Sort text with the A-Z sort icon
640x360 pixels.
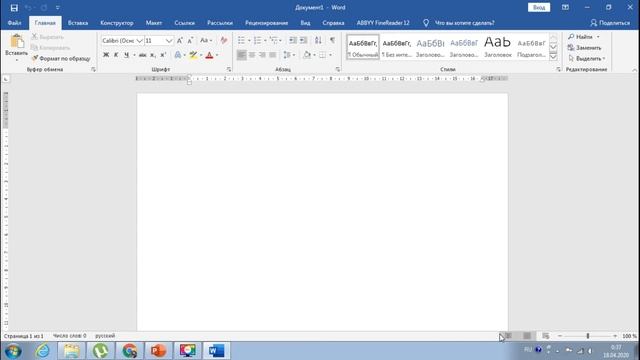coord(318,40)
